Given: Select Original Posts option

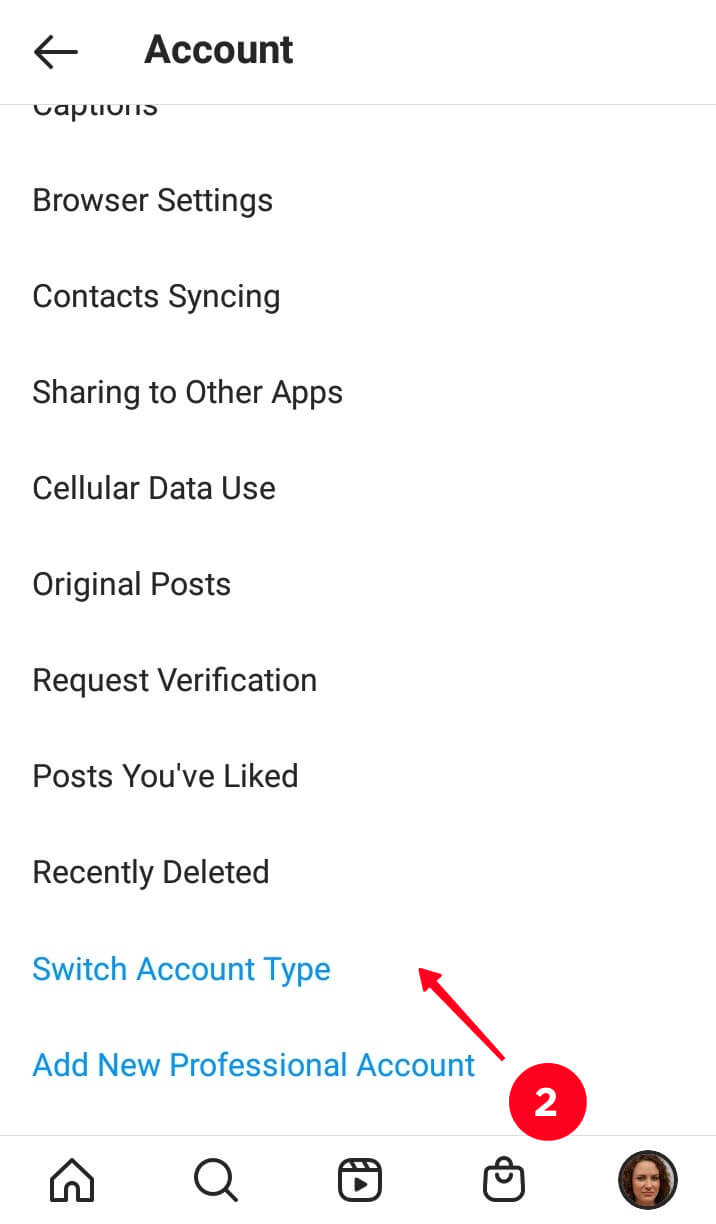Looking at the screenshot, I should [132, 584].
